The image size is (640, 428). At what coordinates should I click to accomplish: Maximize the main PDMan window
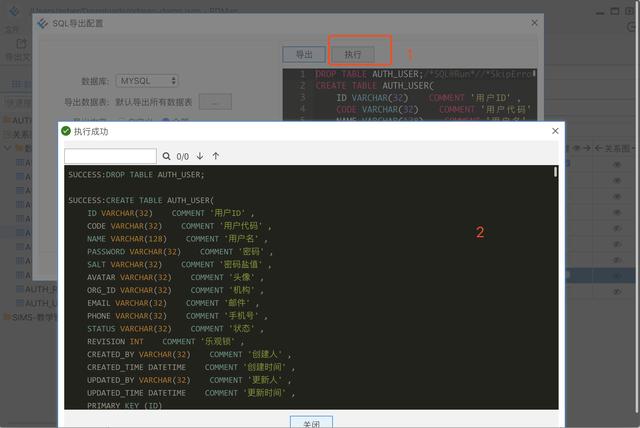[615, 11]
